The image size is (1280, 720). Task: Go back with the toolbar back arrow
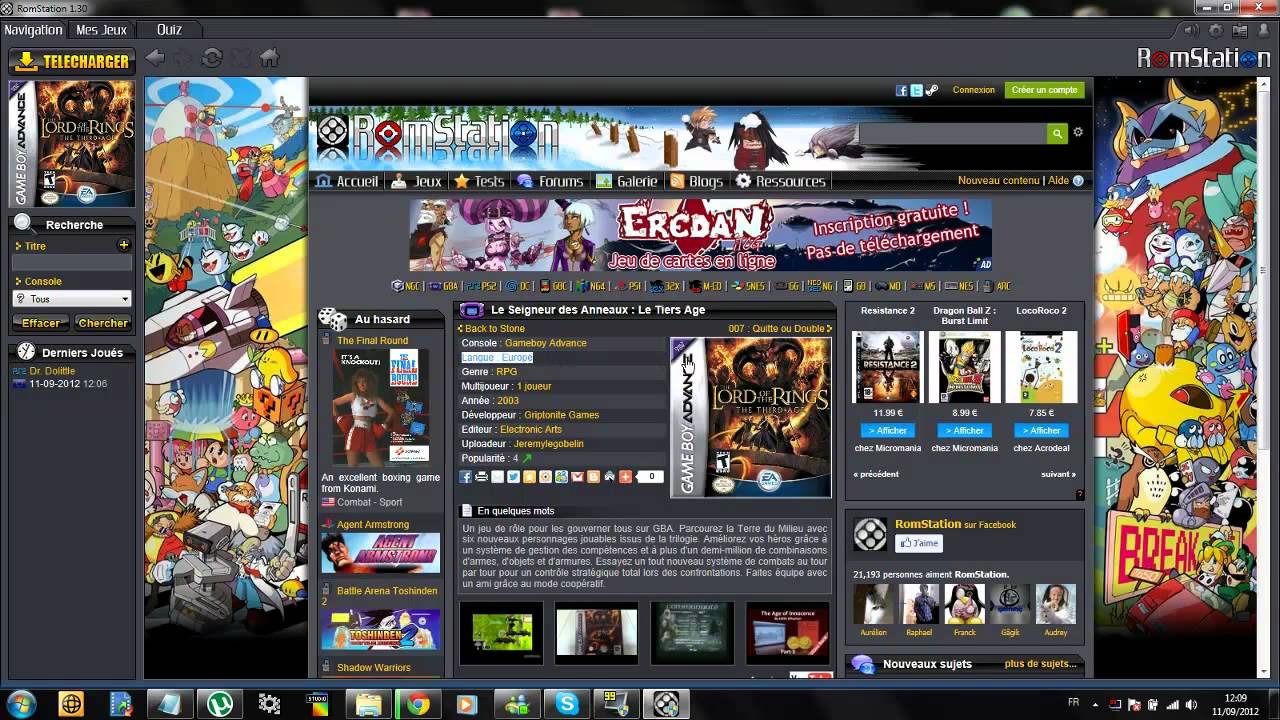[155, 58]
